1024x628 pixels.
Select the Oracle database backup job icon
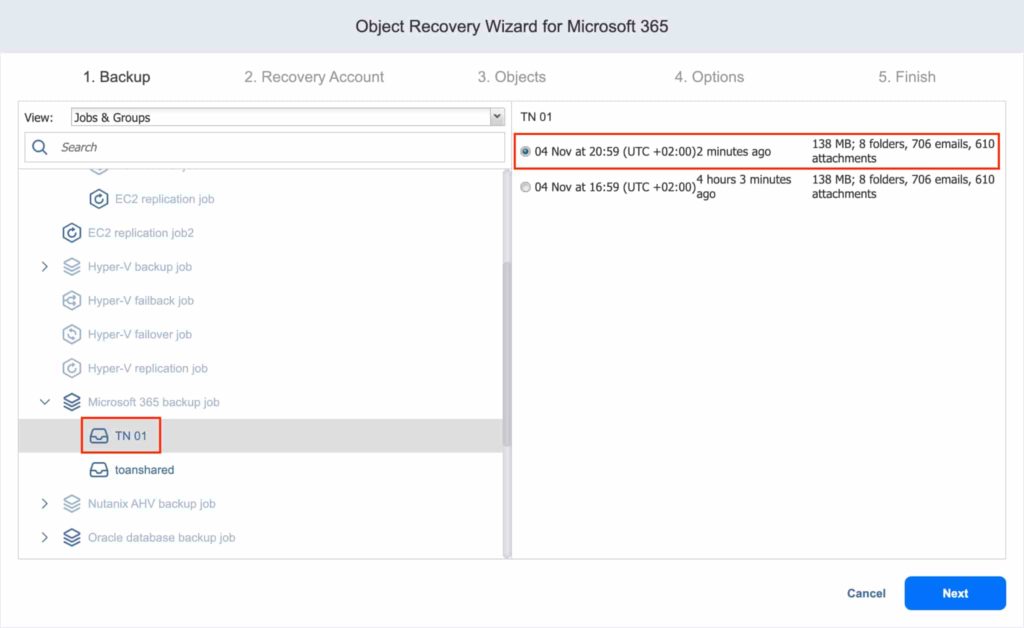pyautogui.click(x=71, y=537)
